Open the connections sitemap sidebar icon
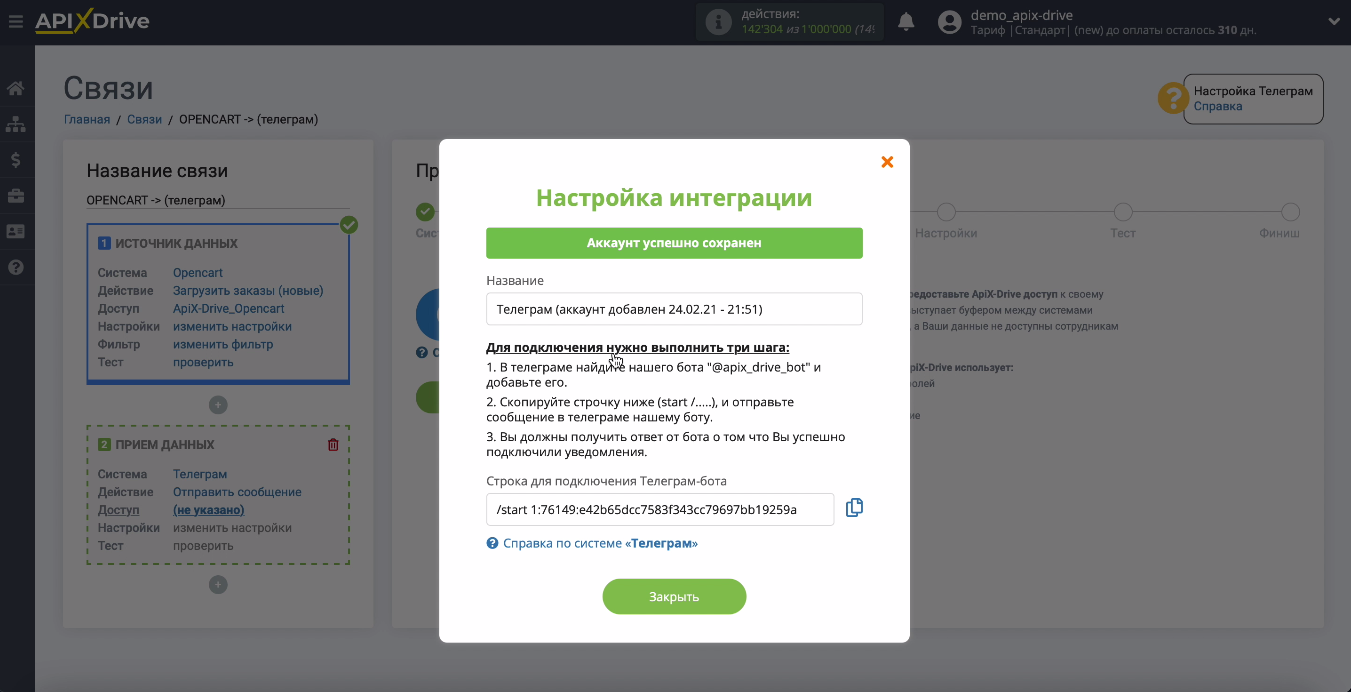The image size is (1351, 692). point(16,125)
